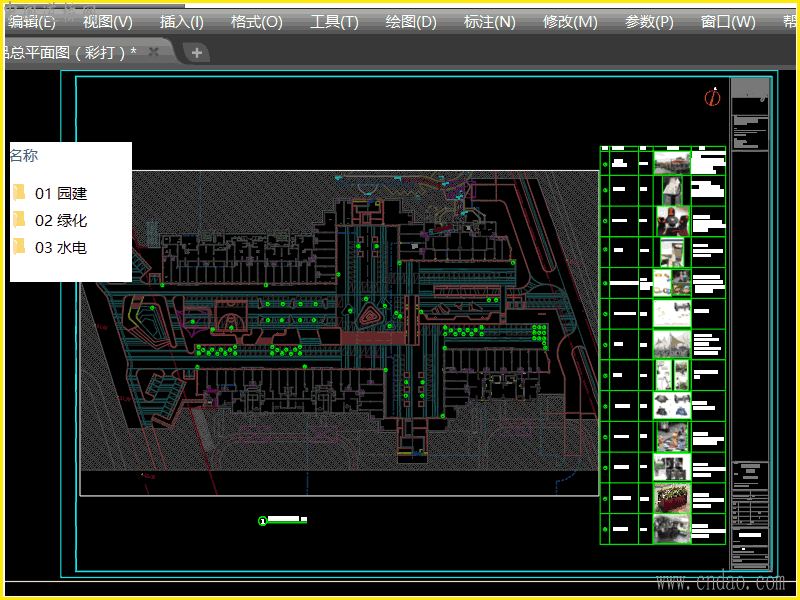Open the 插入(I) menu
The image size is (800, 600).
[181, 22]
